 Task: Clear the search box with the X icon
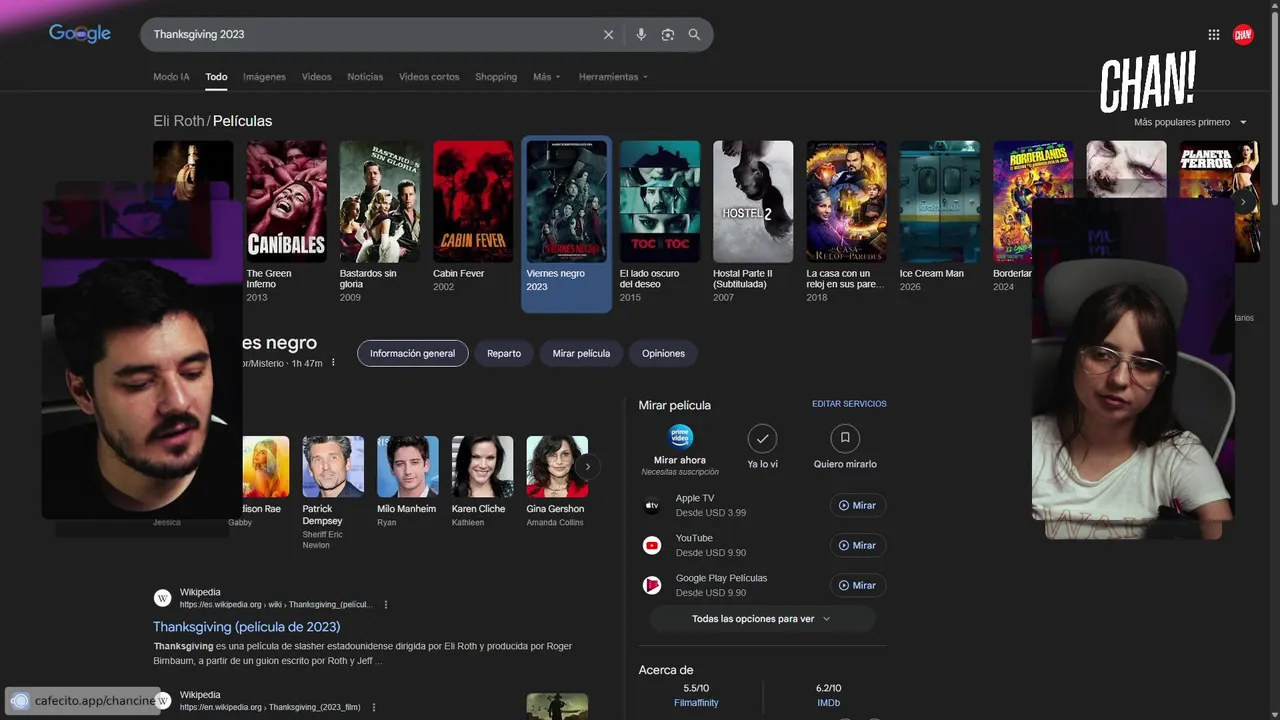coord(608,35)
